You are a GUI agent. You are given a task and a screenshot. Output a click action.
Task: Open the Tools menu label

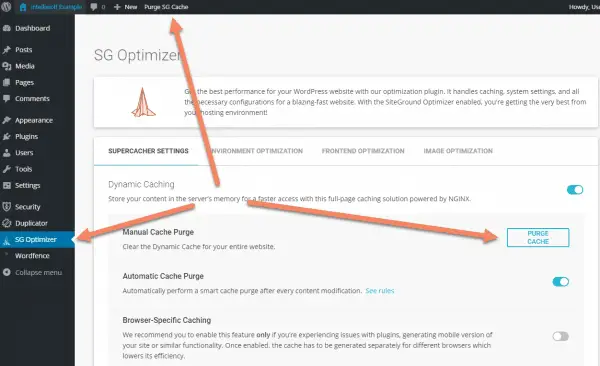(x=23, y=169)
